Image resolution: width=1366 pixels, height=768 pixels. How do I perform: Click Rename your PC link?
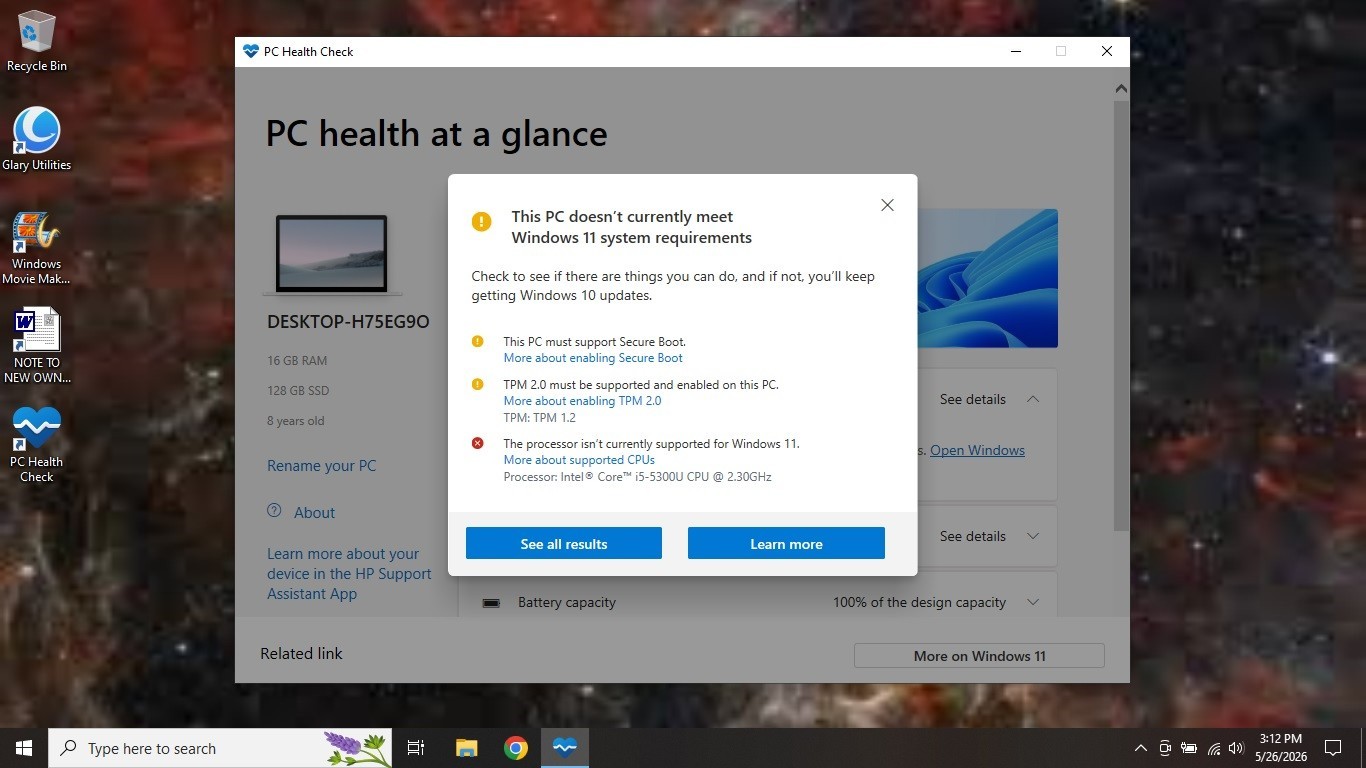point(322,466)
